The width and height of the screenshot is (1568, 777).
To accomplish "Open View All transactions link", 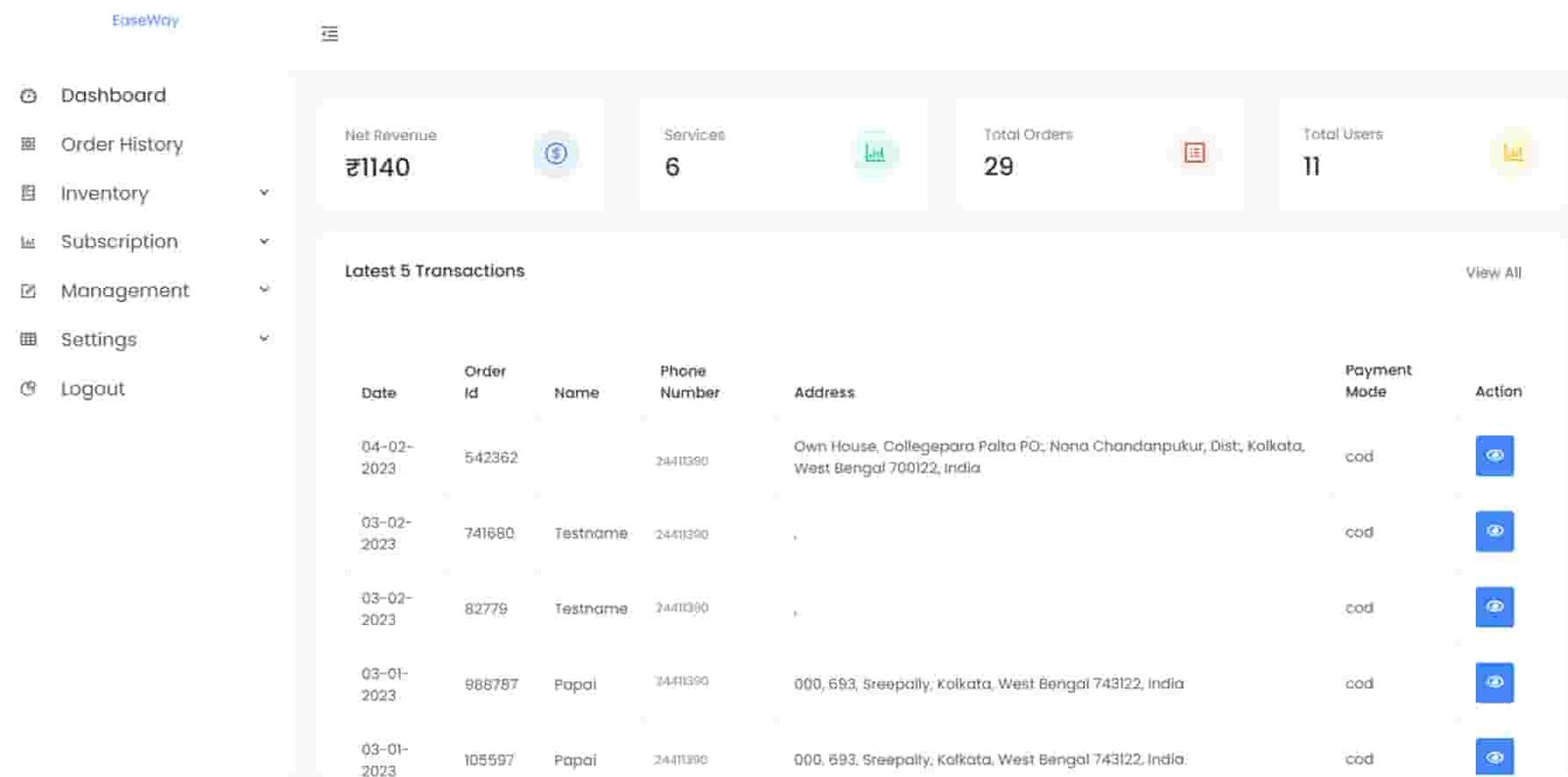I will coord(1493,272).
